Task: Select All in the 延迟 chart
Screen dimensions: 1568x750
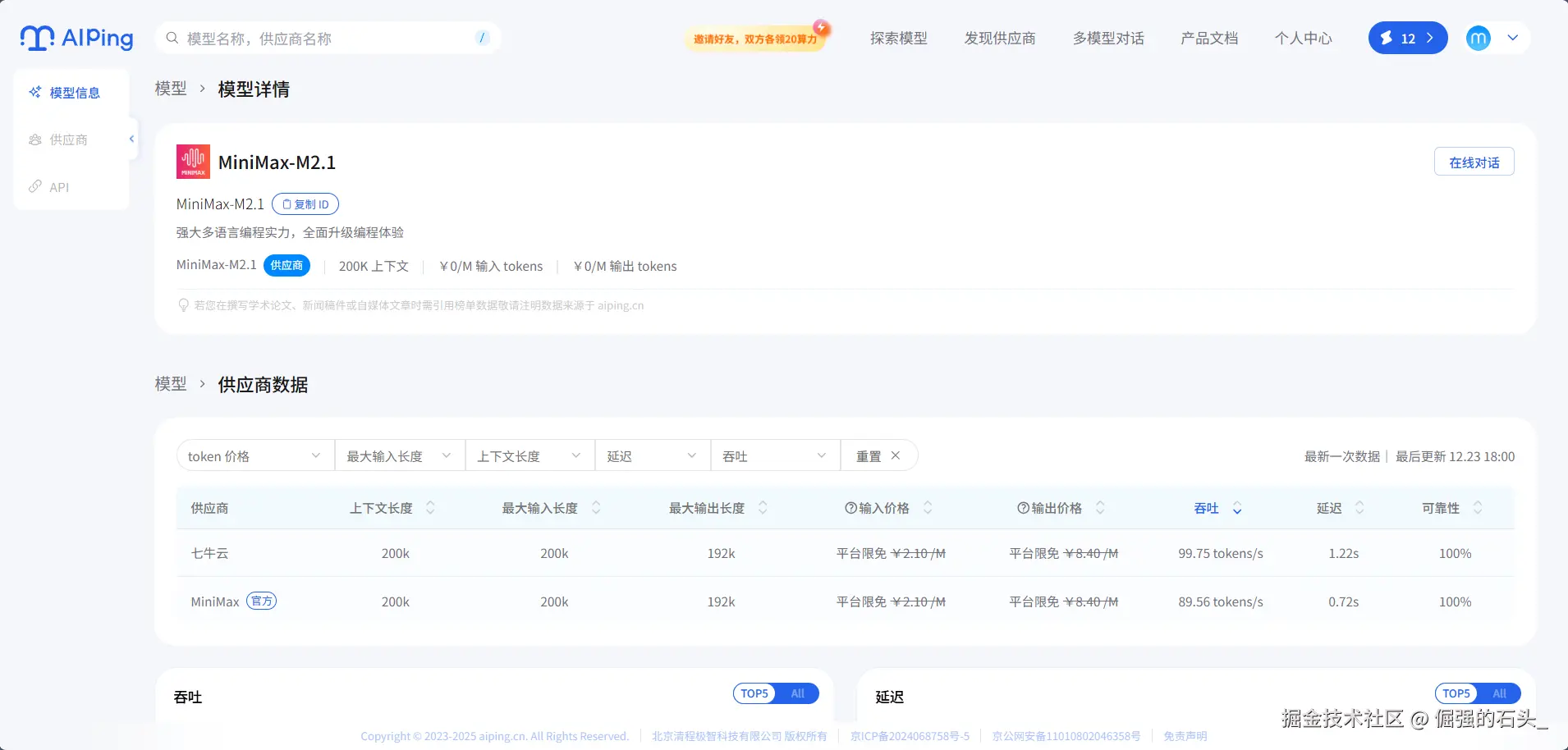Action: (1499, 693)
